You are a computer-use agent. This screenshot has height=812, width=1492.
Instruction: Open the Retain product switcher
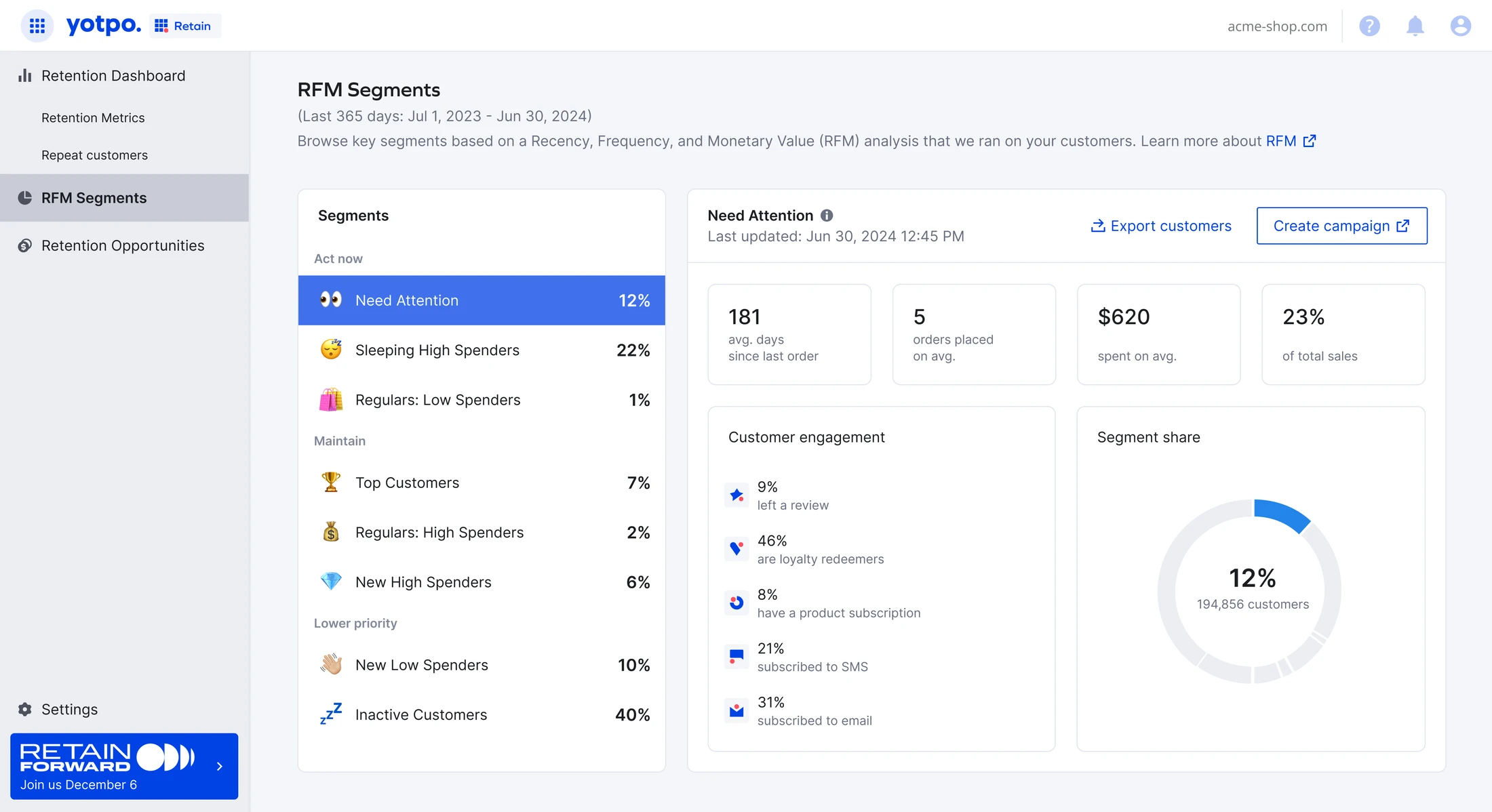point(184,26)
